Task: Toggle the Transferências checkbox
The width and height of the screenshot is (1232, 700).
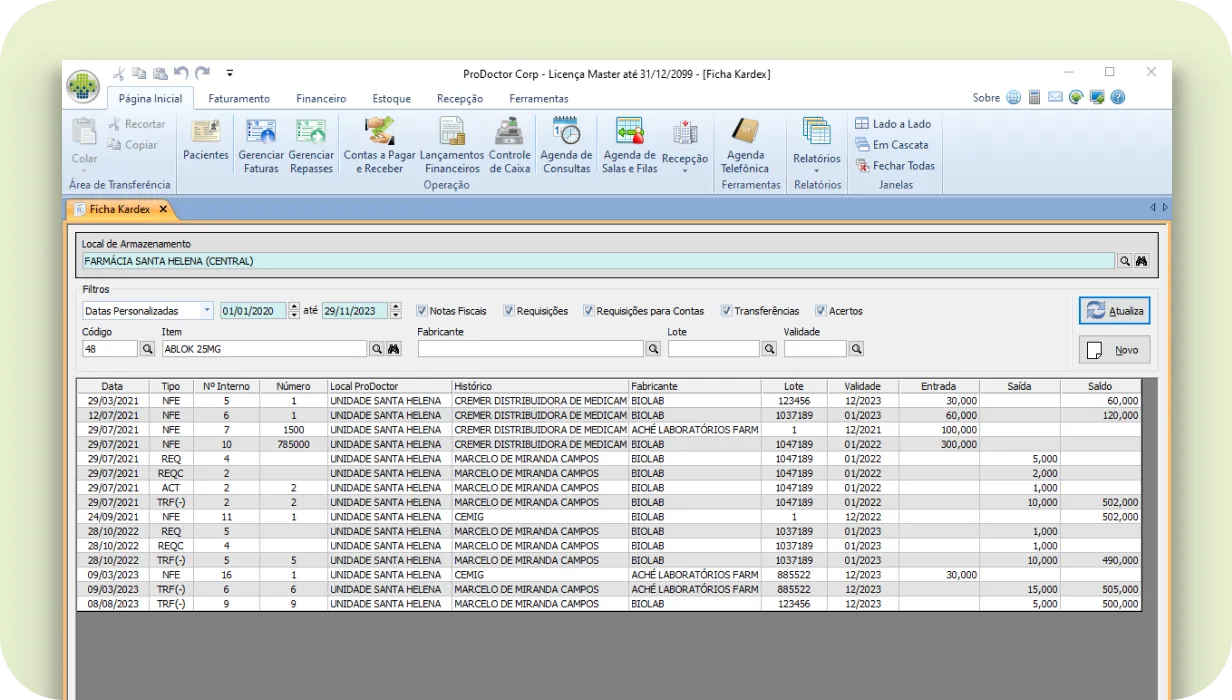Action: [x=727, y=311]
